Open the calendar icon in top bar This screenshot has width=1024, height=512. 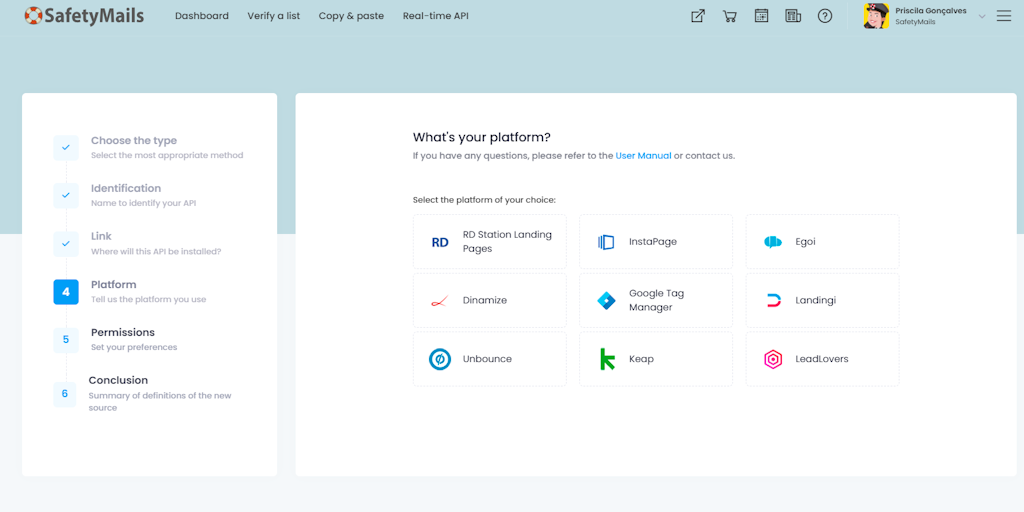[x=761, y=16]
